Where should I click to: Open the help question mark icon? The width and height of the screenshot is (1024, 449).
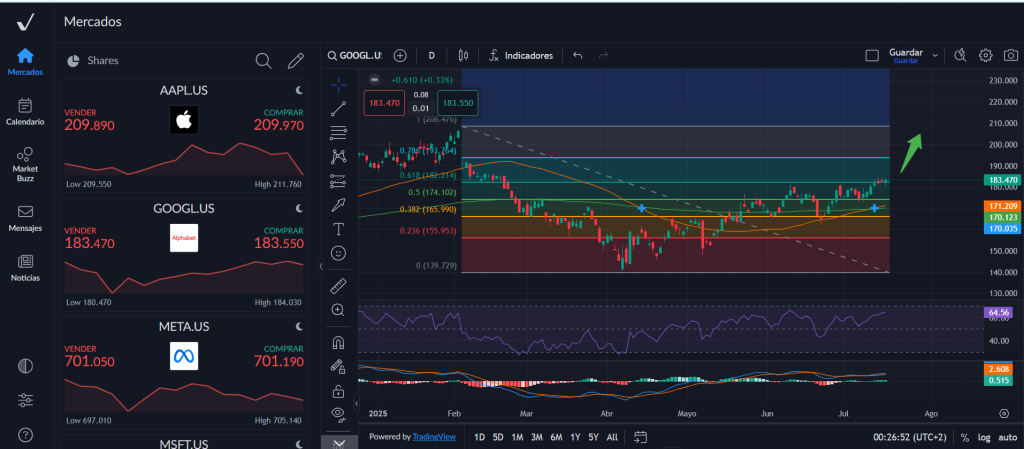click(25, 434)
